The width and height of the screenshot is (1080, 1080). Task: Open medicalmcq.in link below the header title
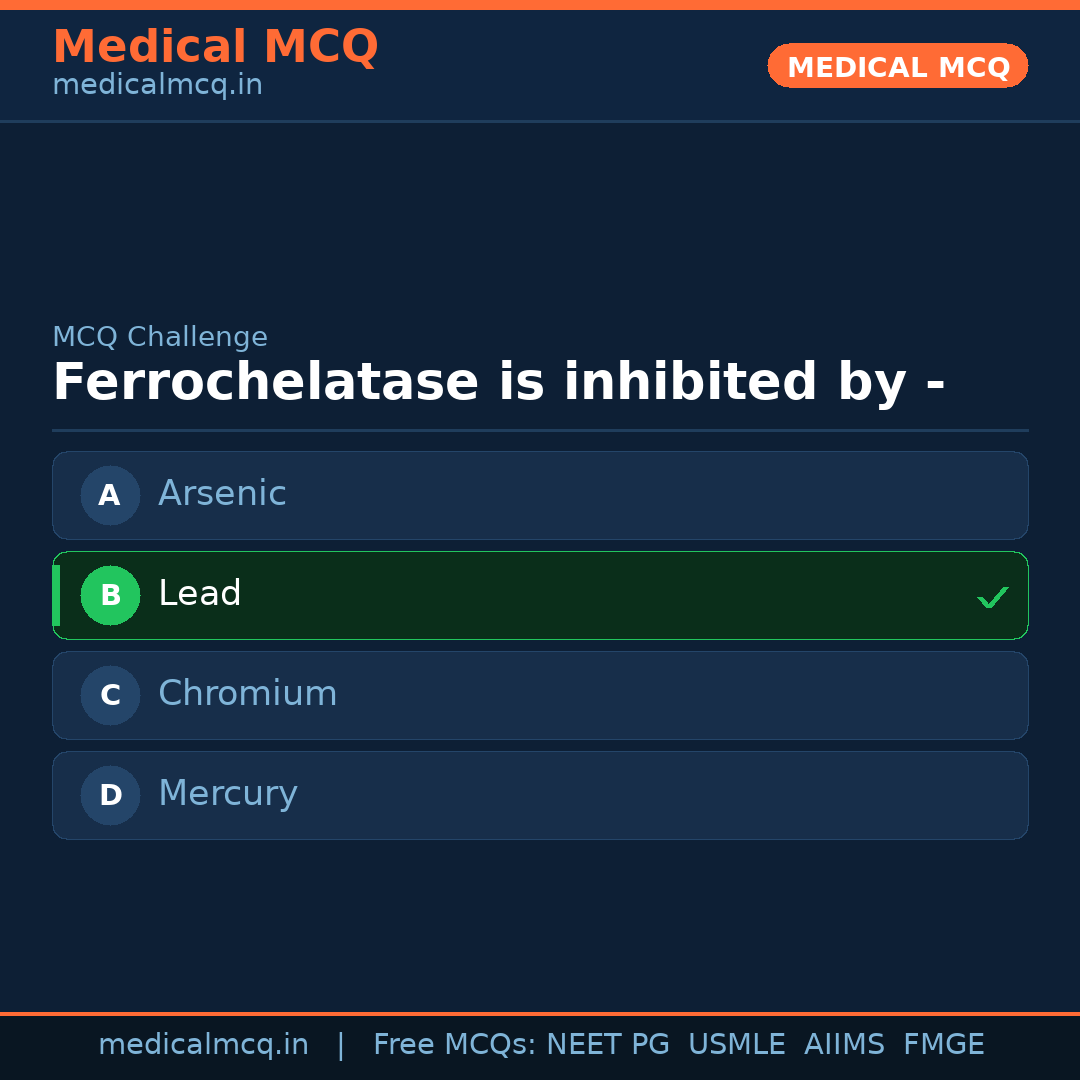157,85
